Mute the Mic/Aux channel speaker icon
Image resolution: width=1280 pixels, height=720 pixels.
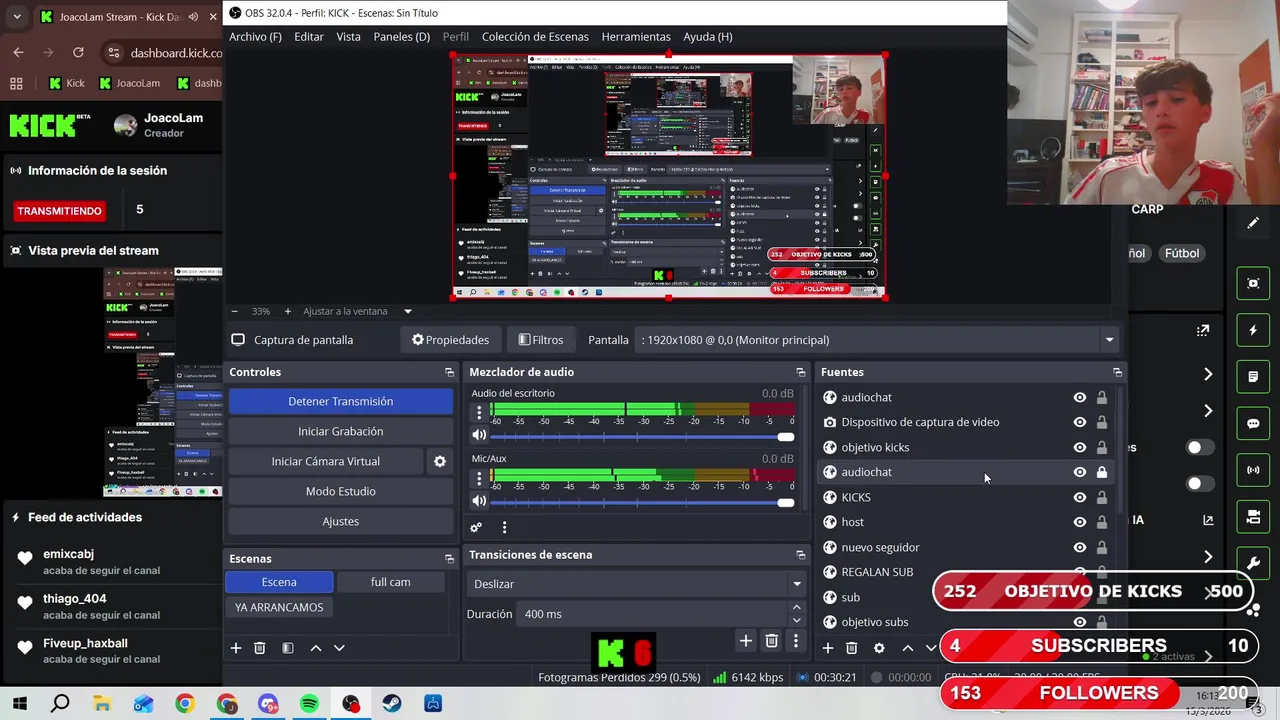coord(479,501)
